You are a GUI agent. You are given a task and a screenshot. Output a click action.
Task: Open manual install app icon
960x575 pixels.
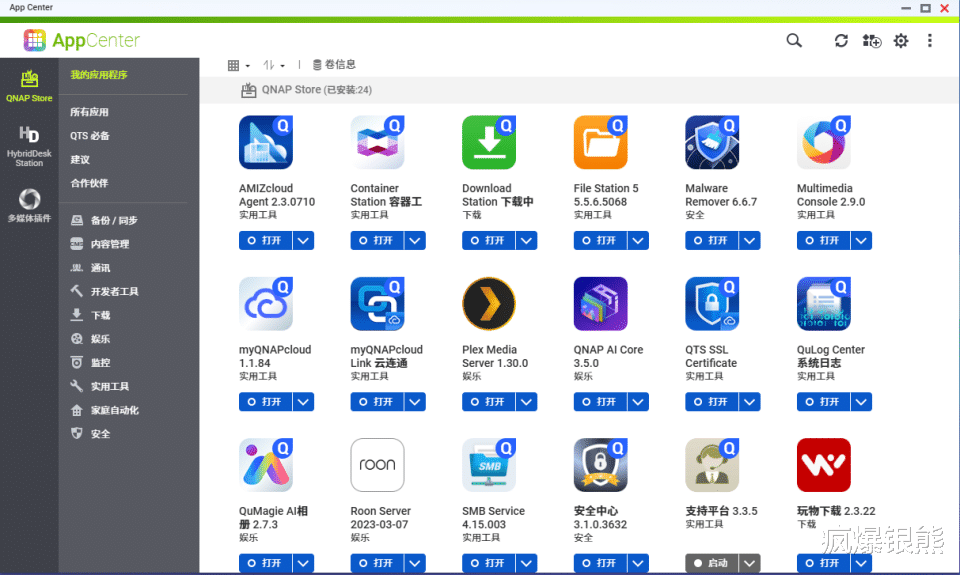pyautogui.click(x=872, y=41)
